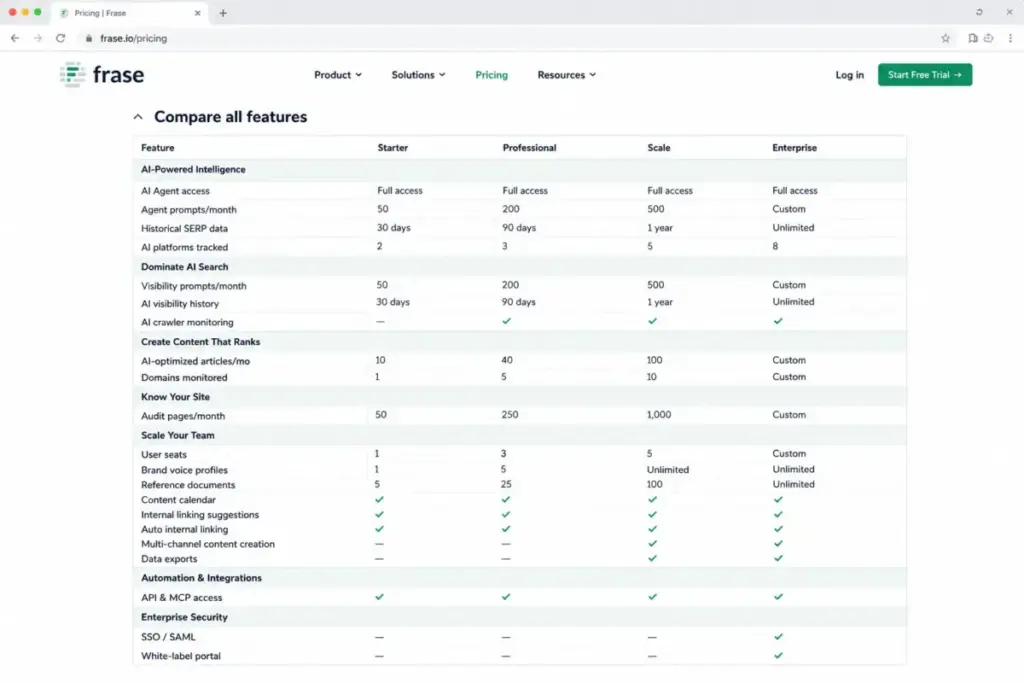Close the Pricing | Frase tab
This screenshot has width=1024, height=683.
[198, 13]
